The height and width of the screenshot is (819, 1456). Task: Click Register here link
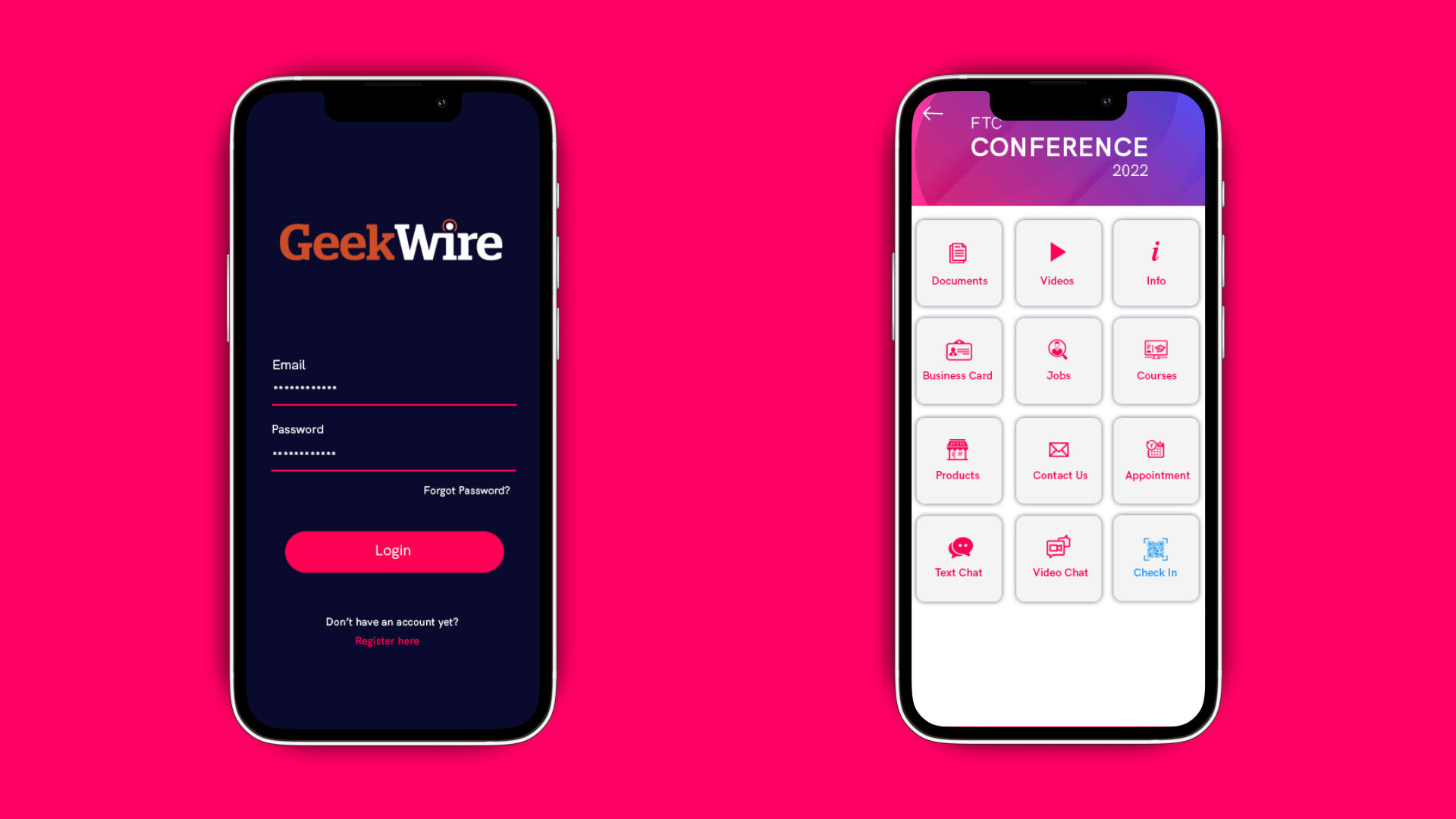click(x=388, y=641)
